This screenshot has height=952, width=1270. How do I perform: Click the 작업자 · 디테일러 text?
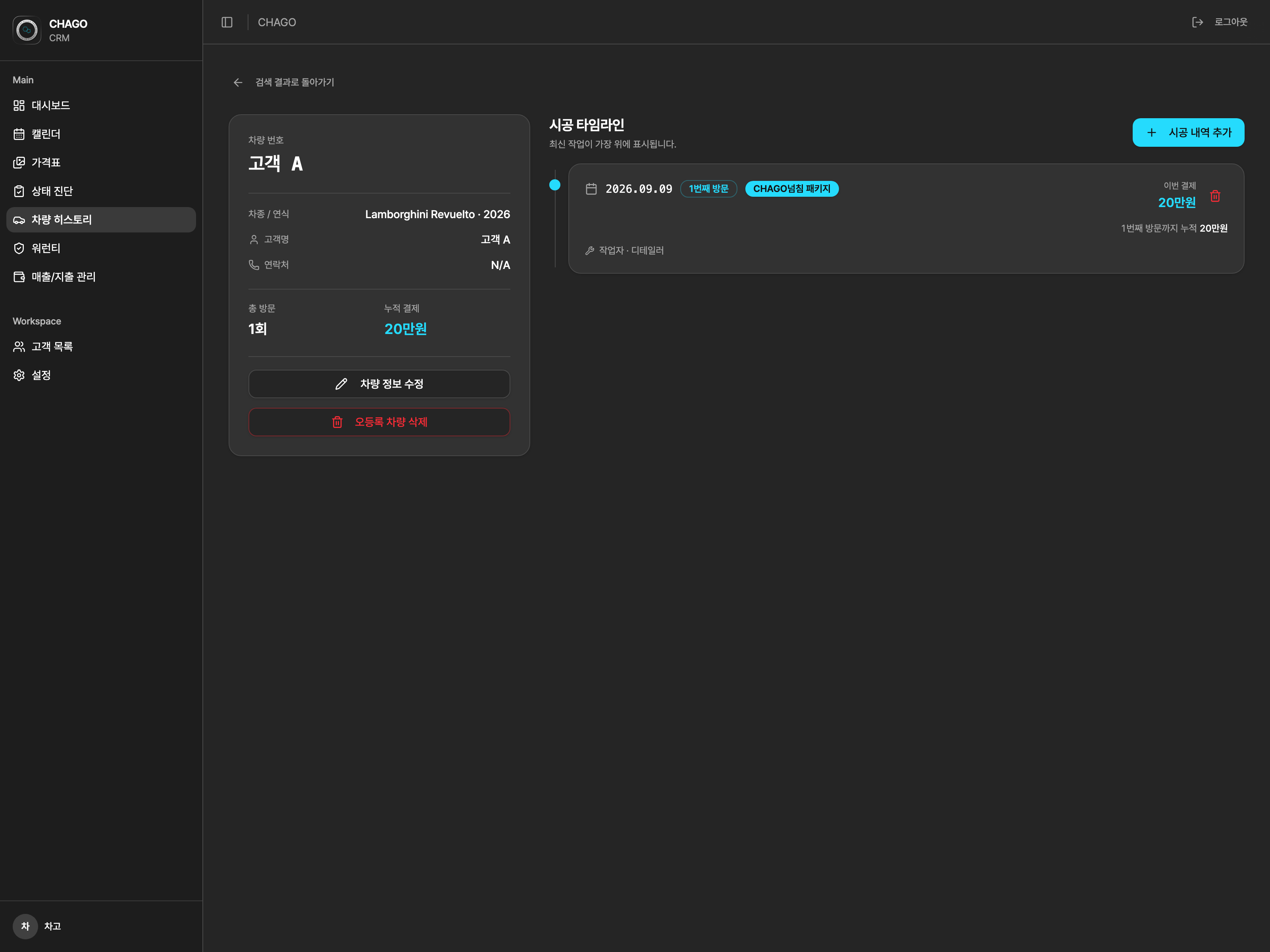631,251
